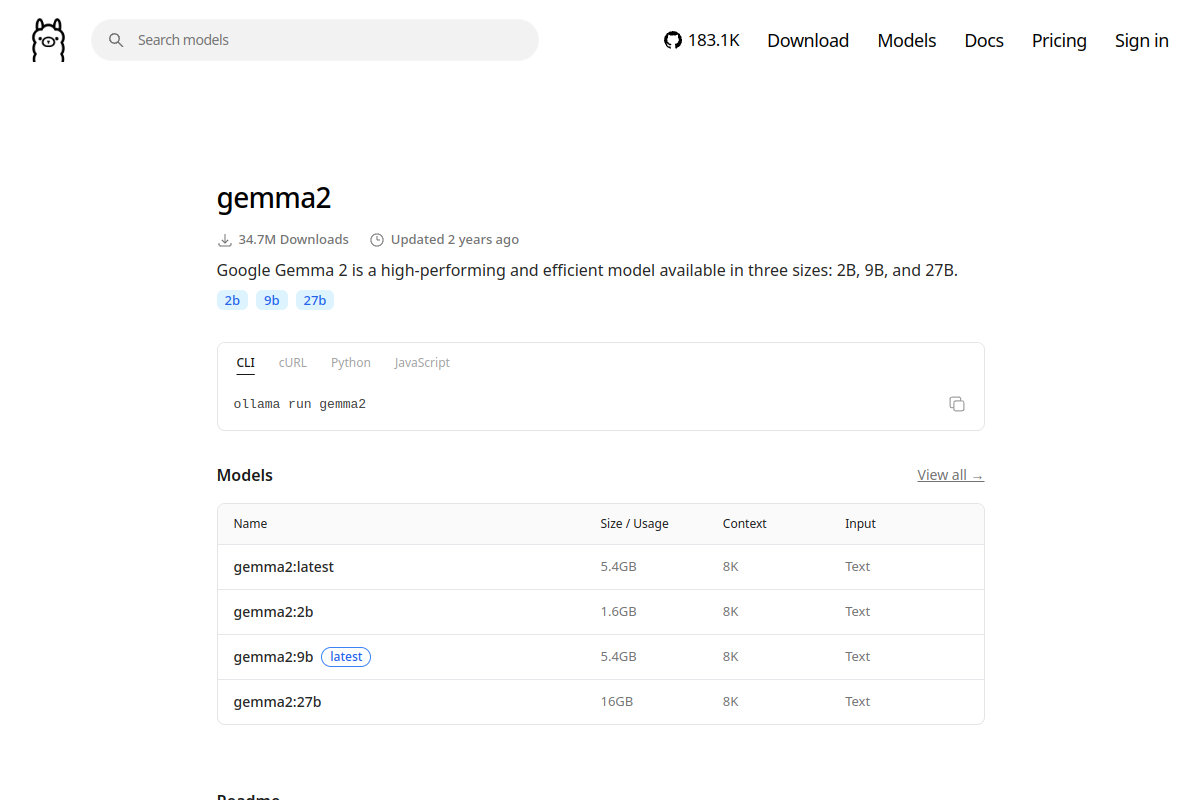Click the latest badge beside gemma2:9b
This screenshot has height=800, width=1200.
pos(346,657)
